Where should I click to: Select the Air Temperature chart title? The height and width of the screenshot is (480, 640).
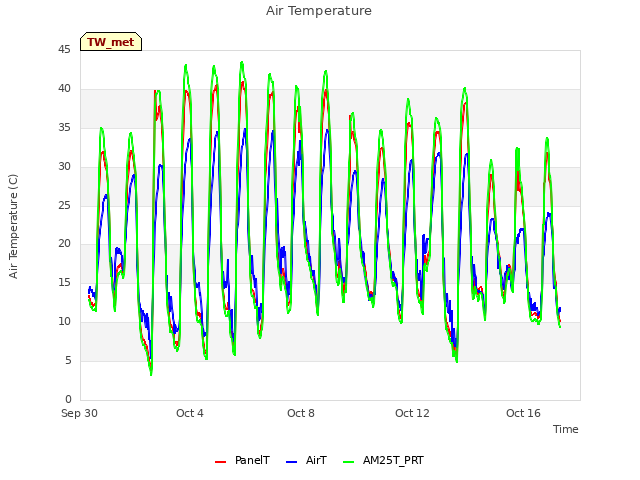point(319,11)
